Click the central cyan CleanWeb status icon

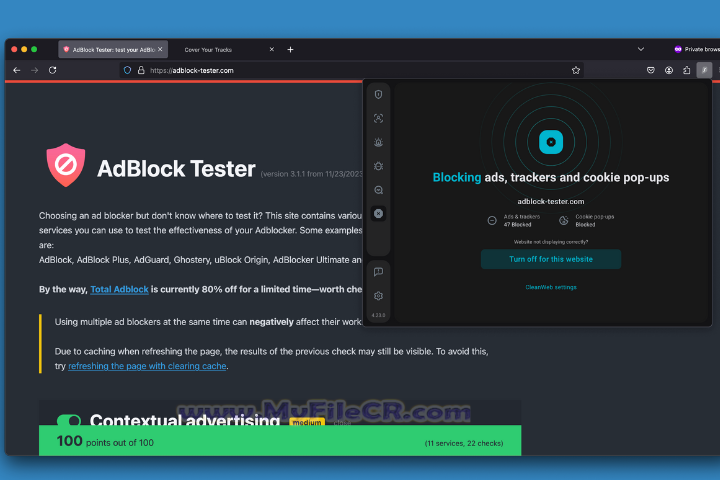tap(551, 142)
